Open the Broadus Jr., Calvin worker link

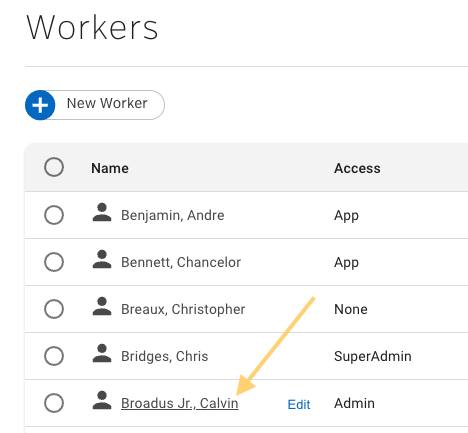point(180,403)
